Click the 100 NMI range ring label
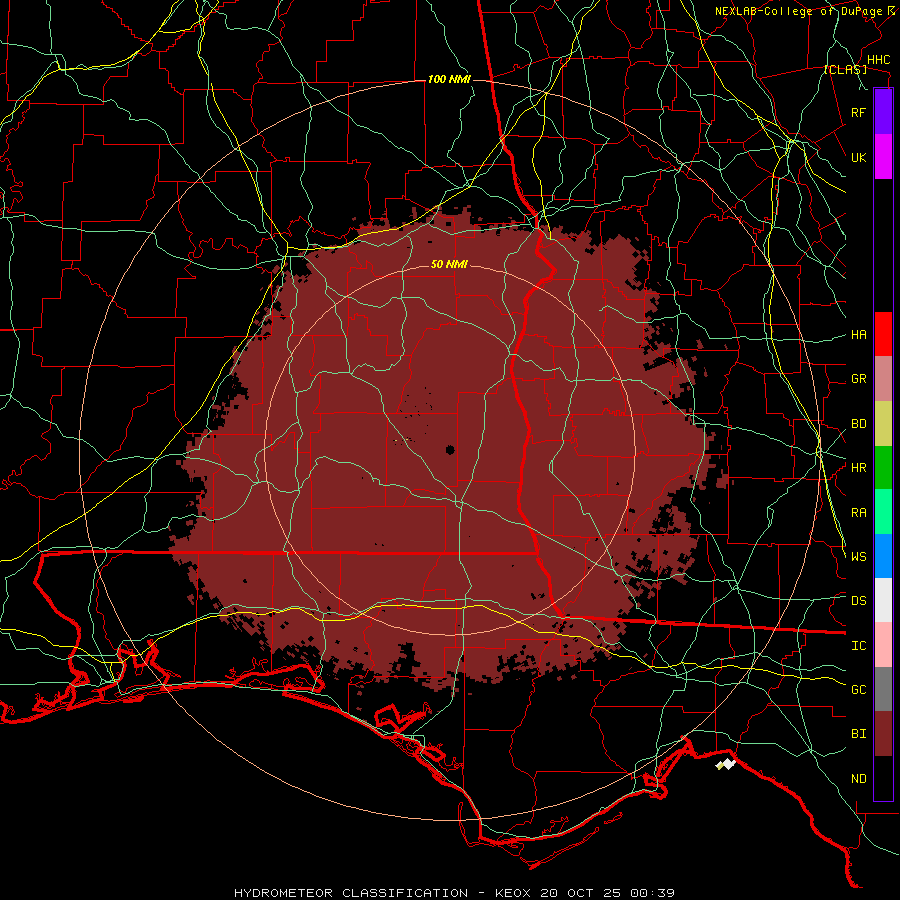Screen dimensions: 900x900 point(449,79)
